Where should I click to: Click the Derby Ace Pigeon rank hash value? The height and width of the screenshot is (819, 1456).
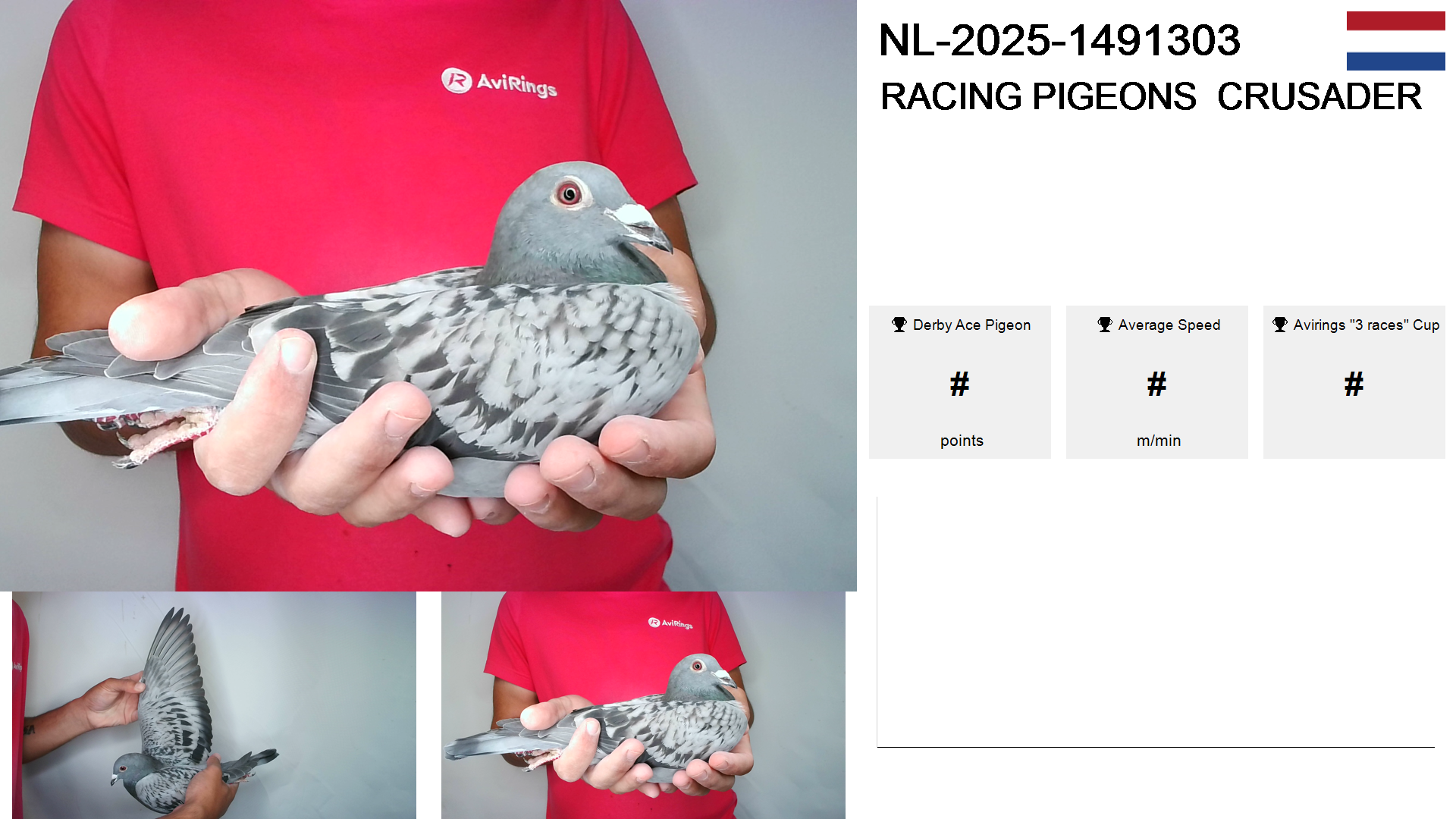960,384
